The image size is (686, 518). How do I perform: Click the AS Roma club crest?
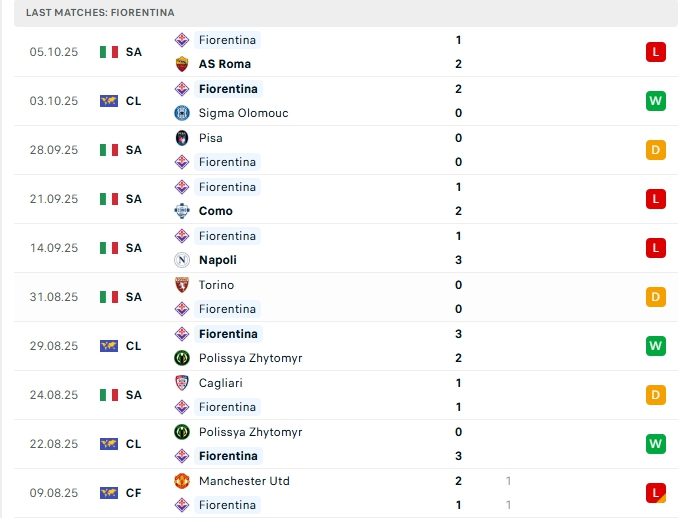182,64
